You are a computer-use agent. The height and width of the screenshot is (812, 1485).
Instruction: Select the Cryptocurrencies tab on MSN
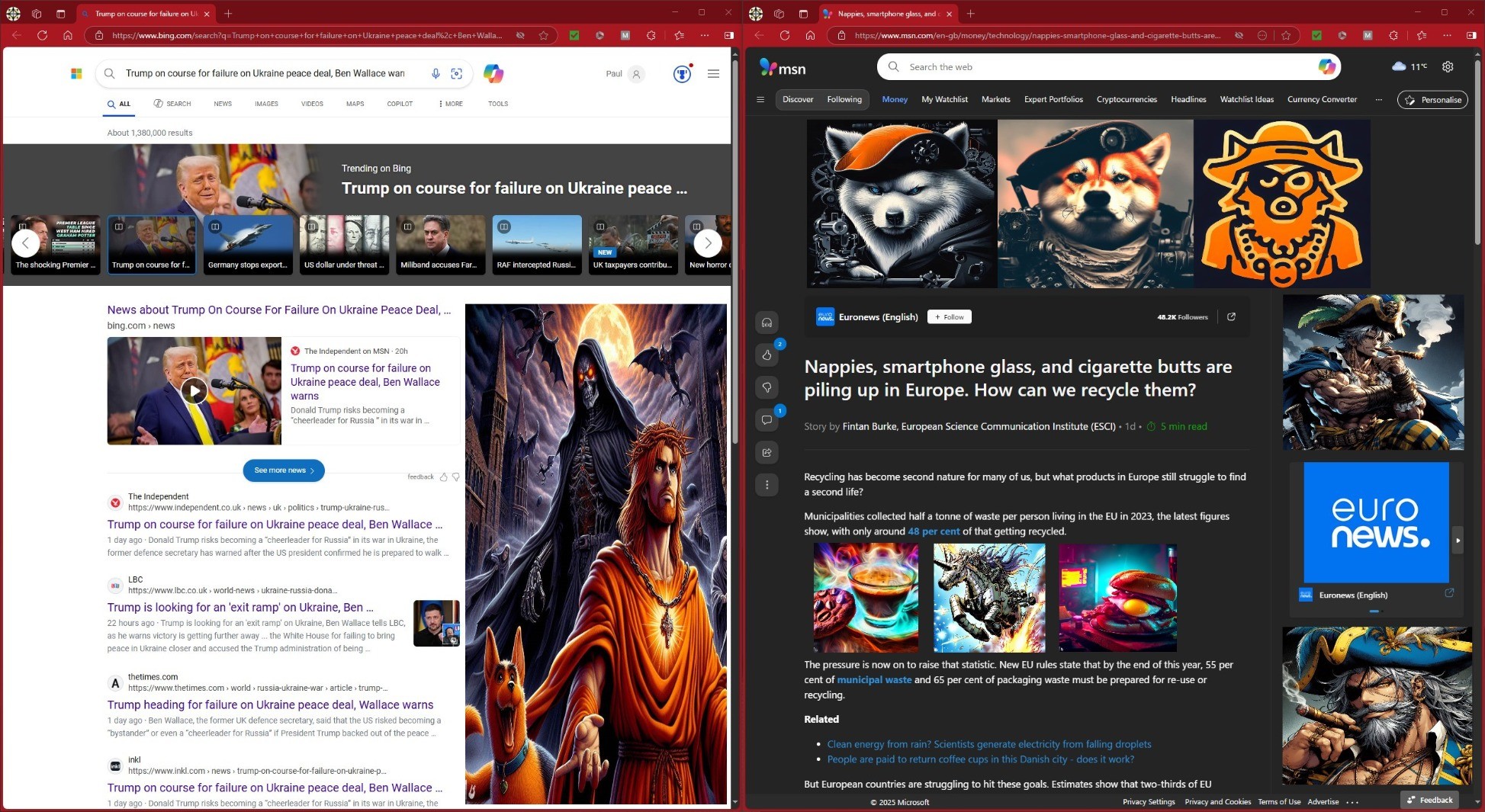(1127, 99)
